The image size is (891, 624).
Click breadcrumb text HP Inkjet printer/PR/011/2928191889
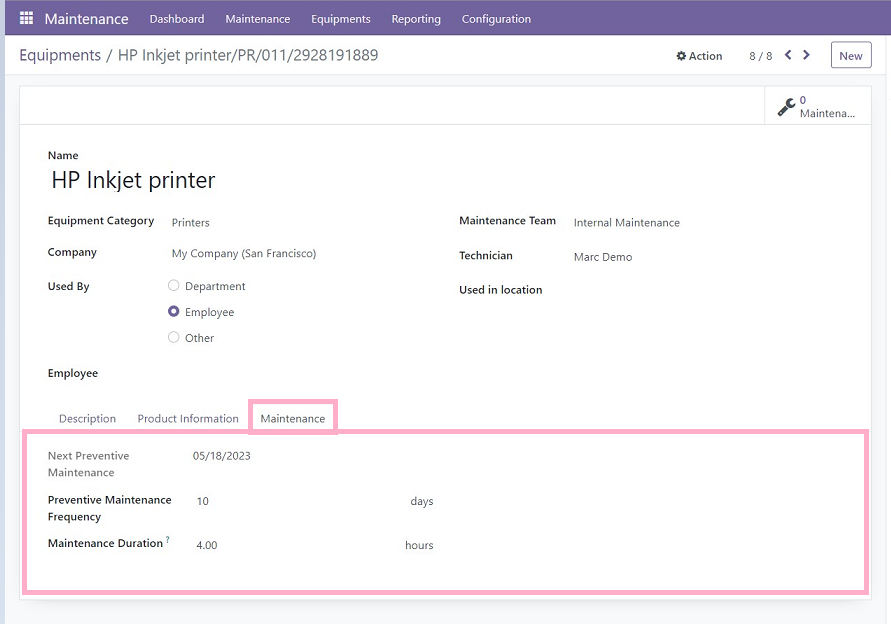248,55
